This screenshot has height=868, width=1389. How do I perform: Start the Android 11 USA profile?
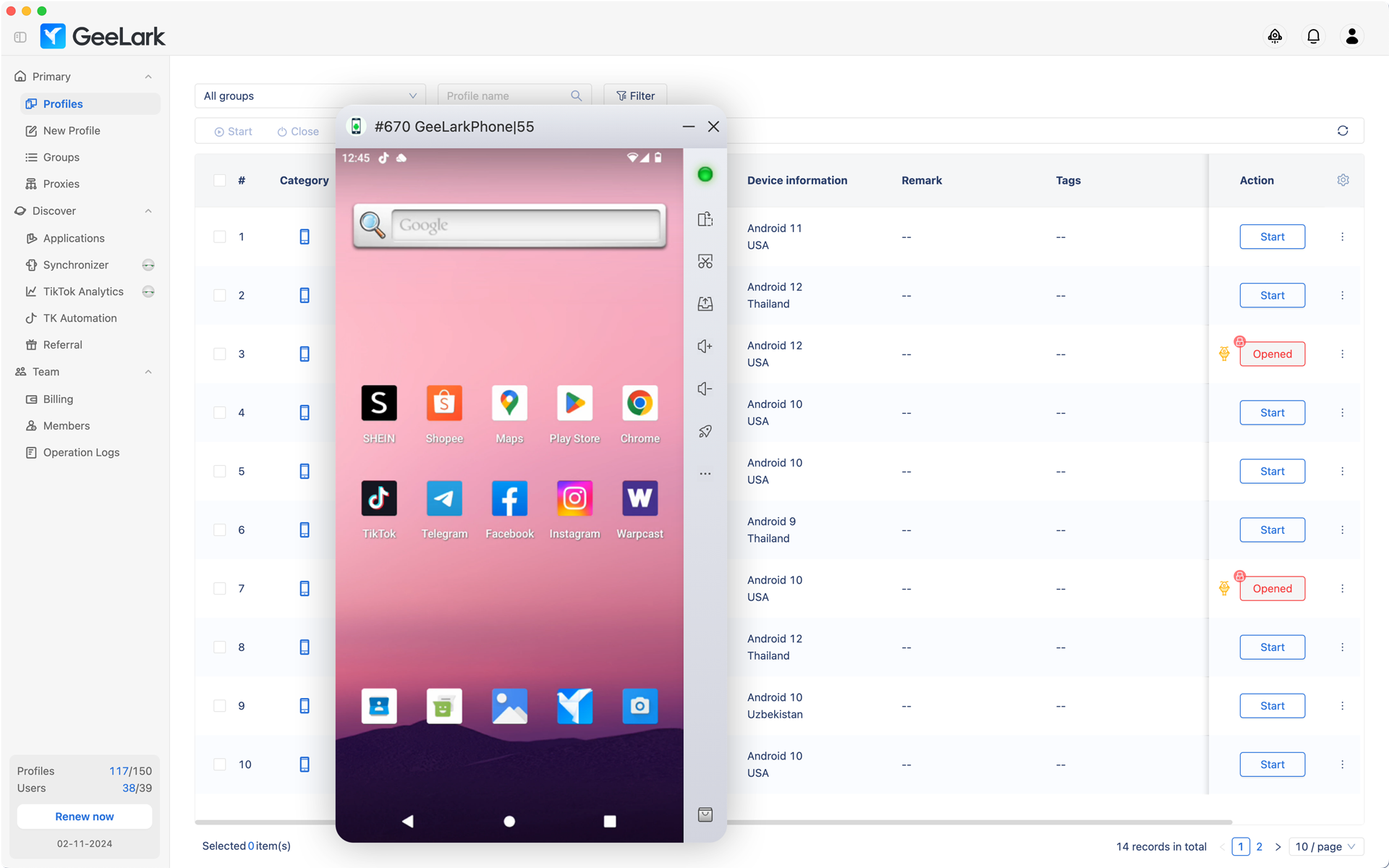(x=1272, y=237)
